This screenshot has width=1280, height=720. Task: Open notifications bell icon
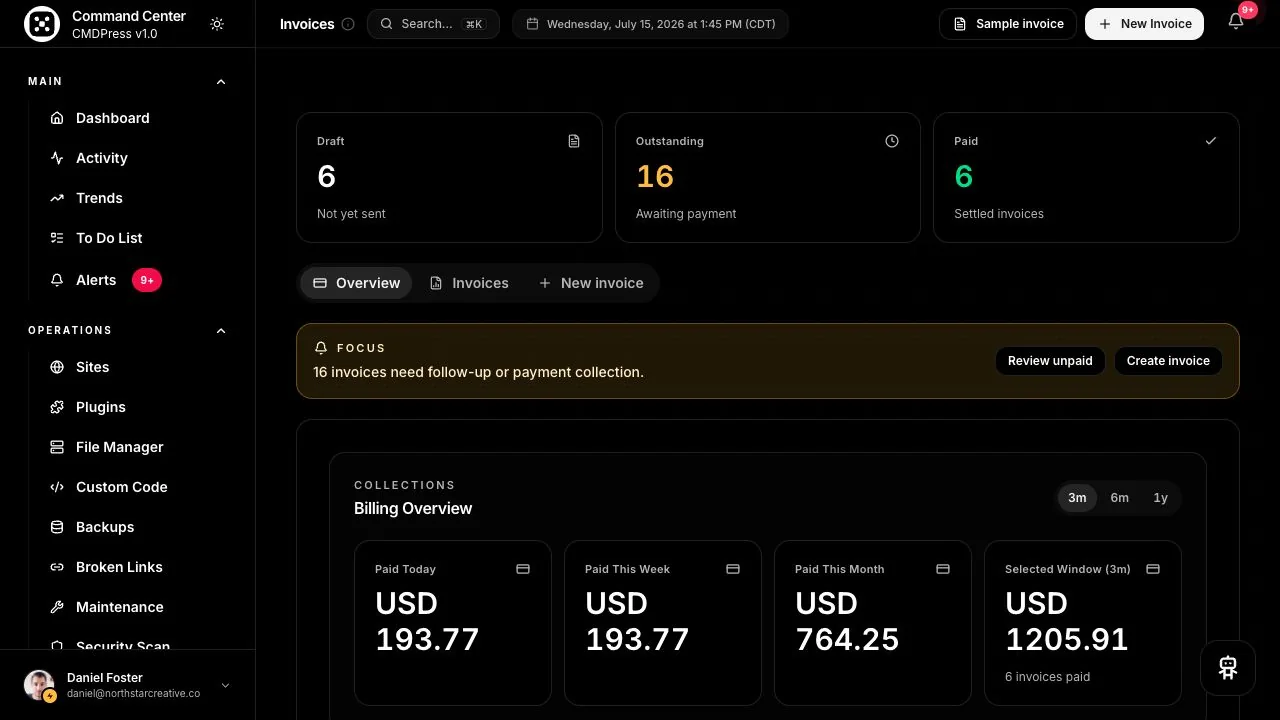[1236, 22]
